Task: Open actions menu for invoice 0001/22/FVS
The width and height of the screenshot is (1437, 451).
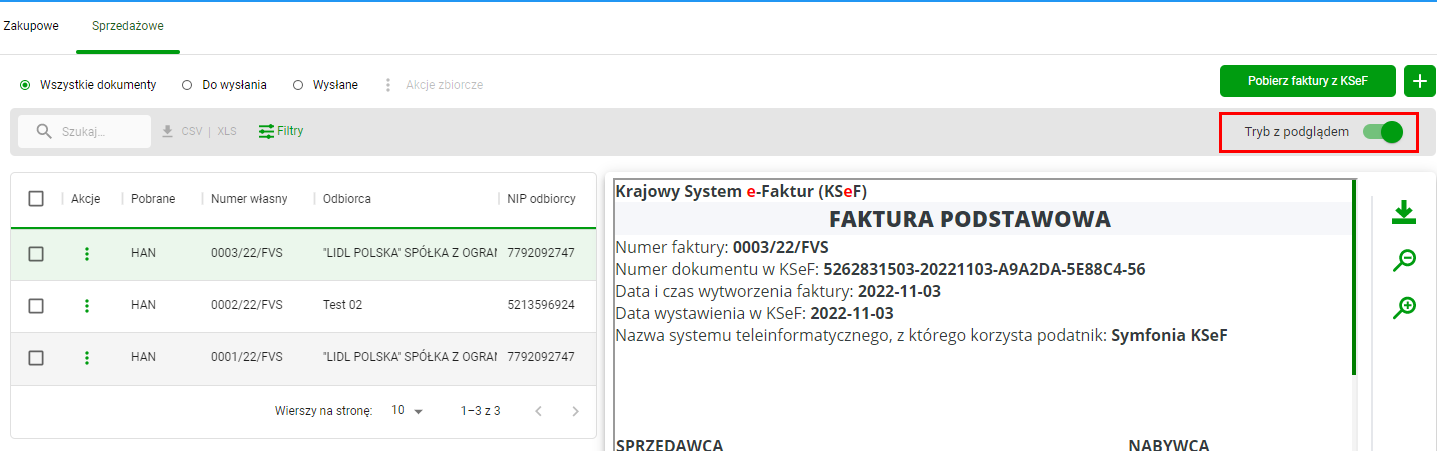Action: click(x=87, y=358)
